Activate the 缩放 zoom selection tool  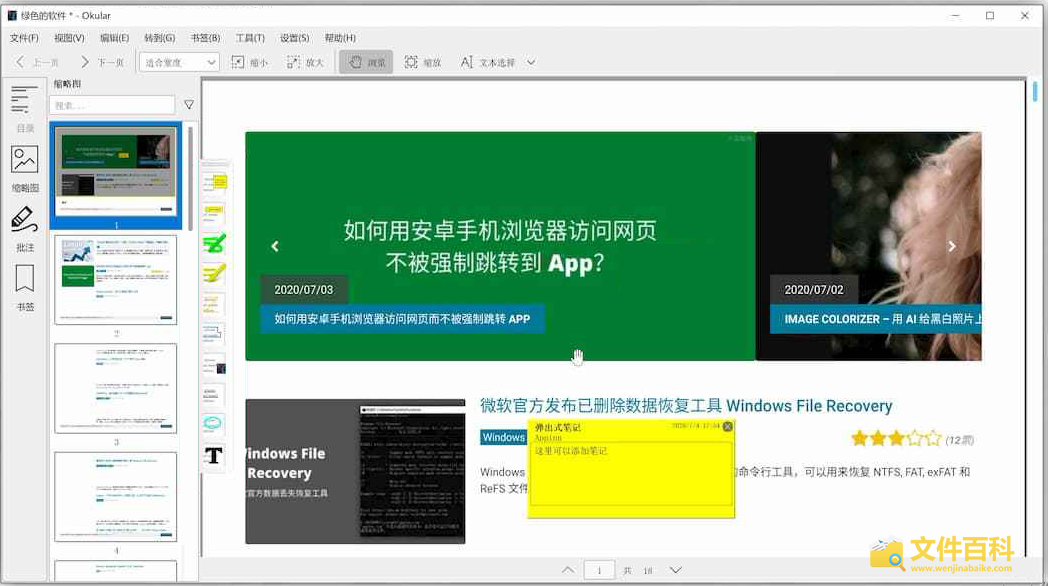[x=423, y=62]
